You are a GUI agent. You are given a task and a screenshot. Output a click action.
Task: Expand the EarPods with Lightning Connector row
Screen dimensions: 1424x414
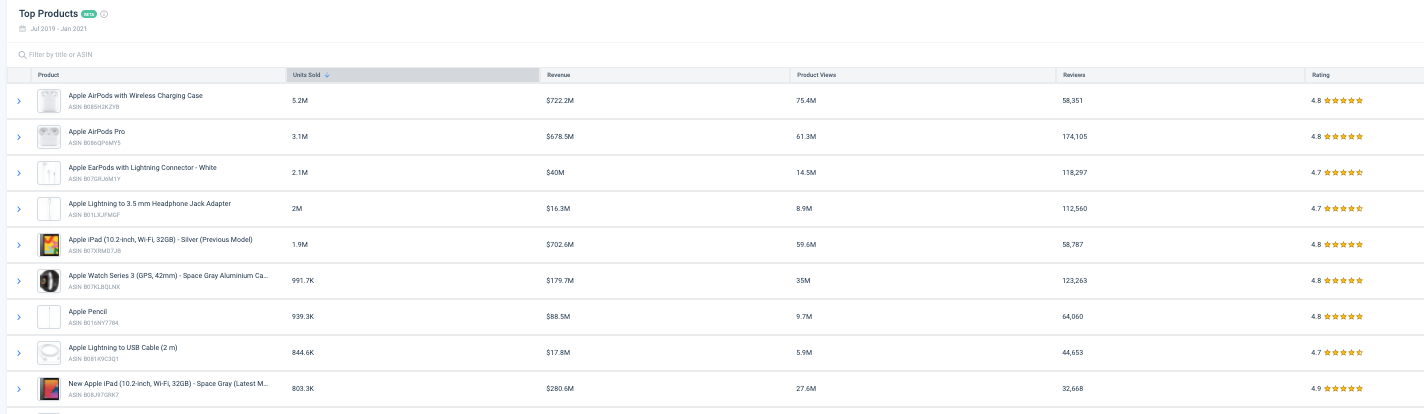point(19,173)
